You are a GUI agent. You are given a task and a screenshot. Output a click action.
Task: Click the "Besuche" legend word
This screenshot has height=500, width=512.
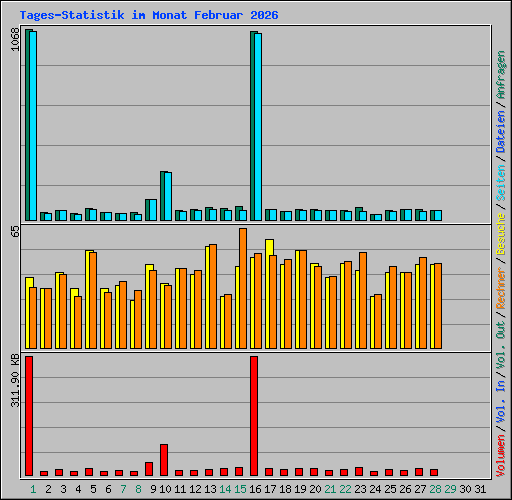[501, 234]
